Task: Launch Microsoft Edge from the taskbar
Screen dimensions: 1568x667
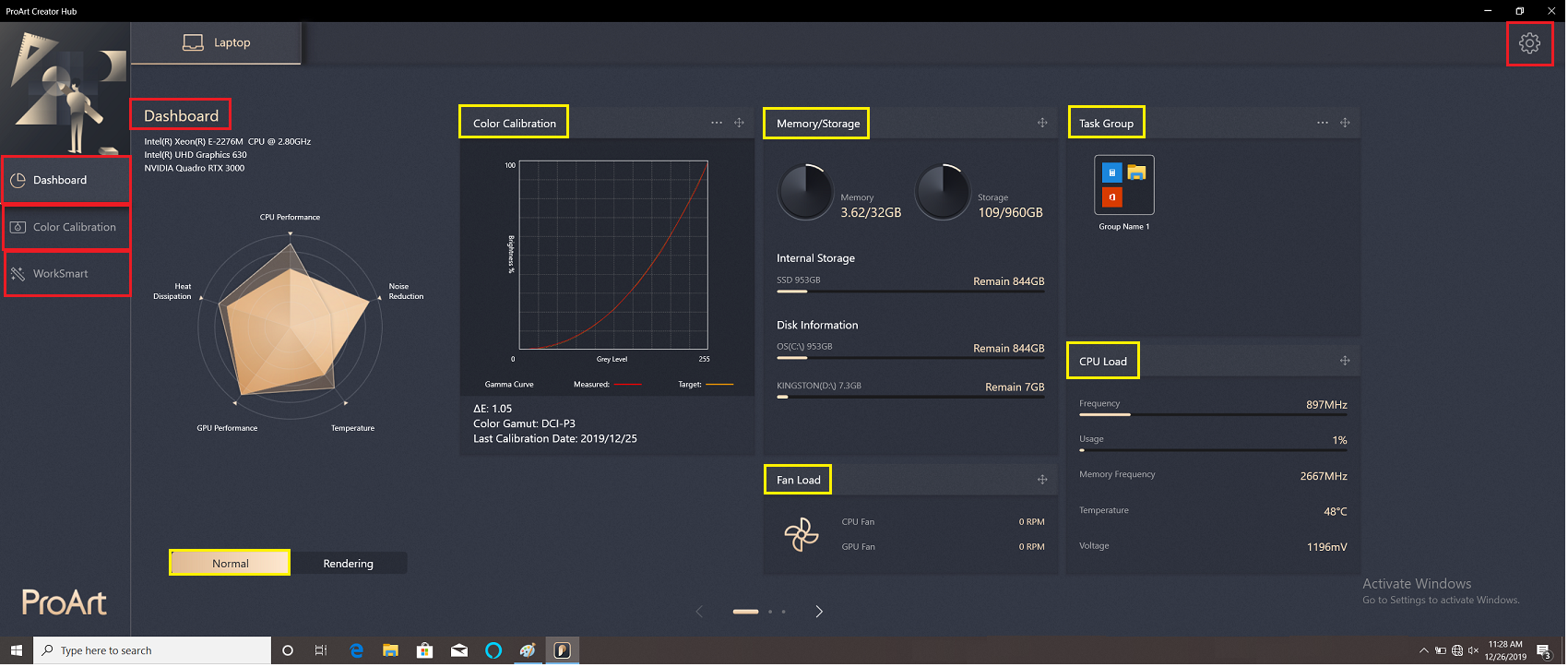Action: coord(356,650)
